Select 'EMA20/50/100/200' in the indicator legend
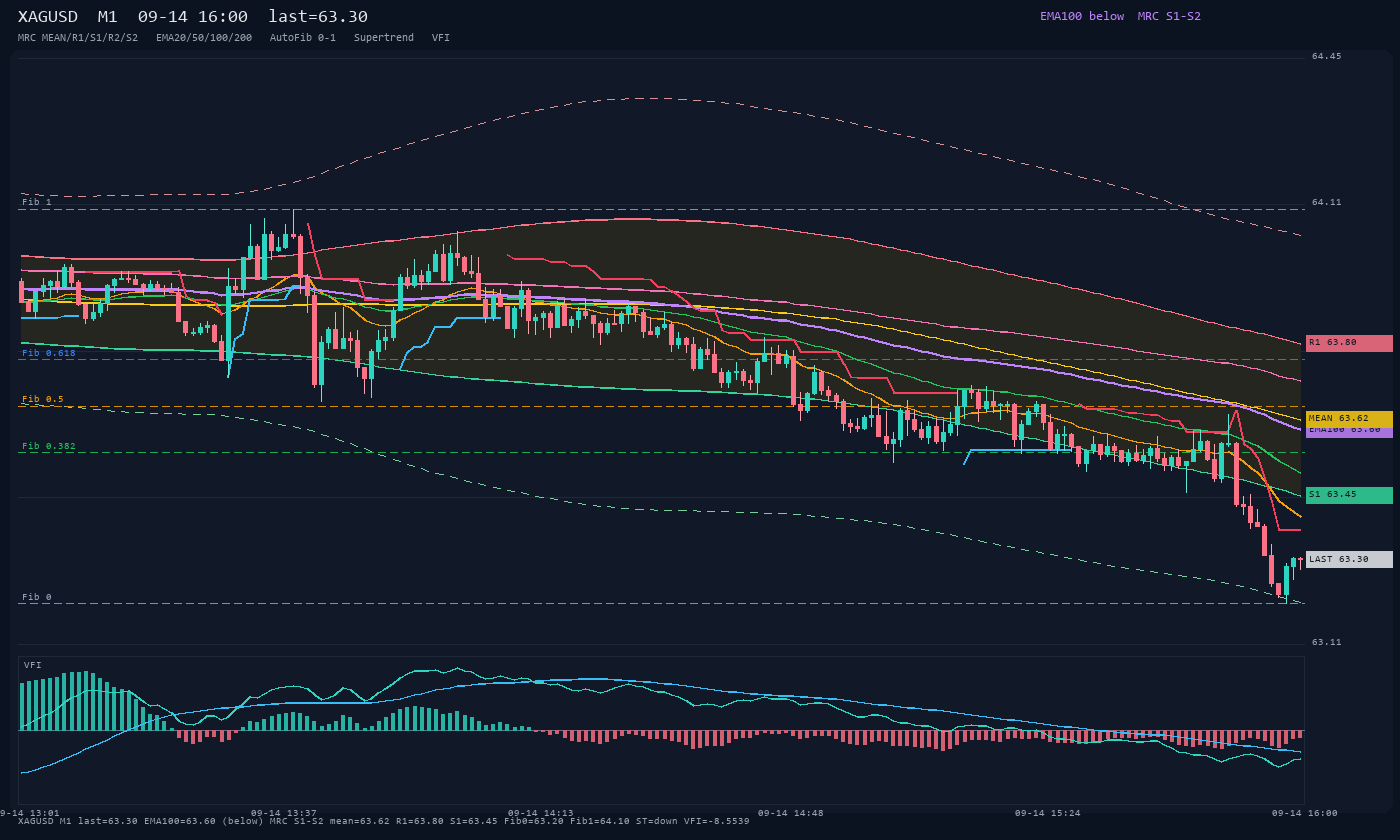Viewport: 1400px width, 840px height. coord(204,38)
